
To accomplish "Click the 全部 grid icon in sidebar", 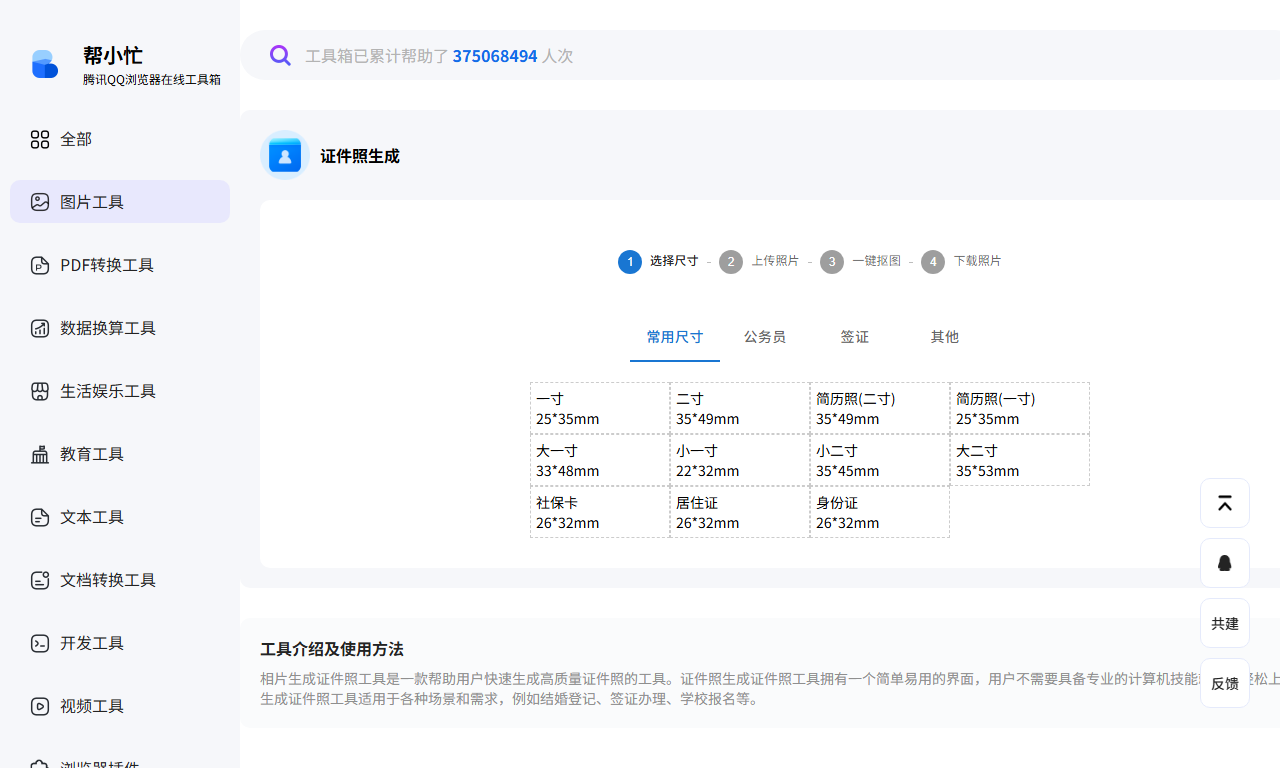I will 40,139.
